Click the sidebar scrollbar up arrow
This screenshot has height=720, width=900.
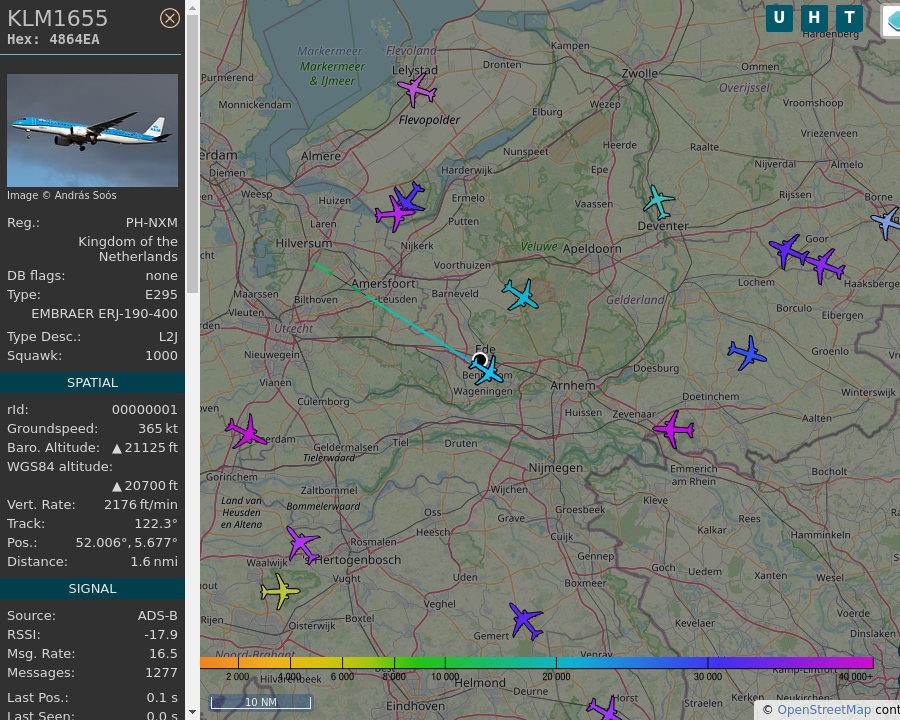(x=192, y=7)
